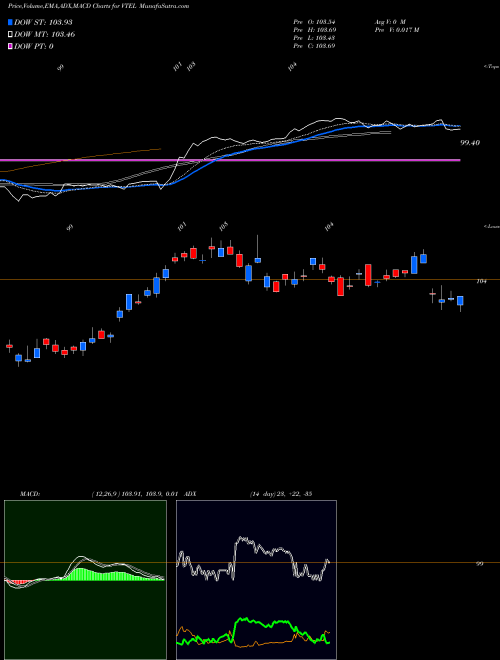The image size is (500, 660).
Task: Click the ADX panel label
Action: [x=191, y=494]
